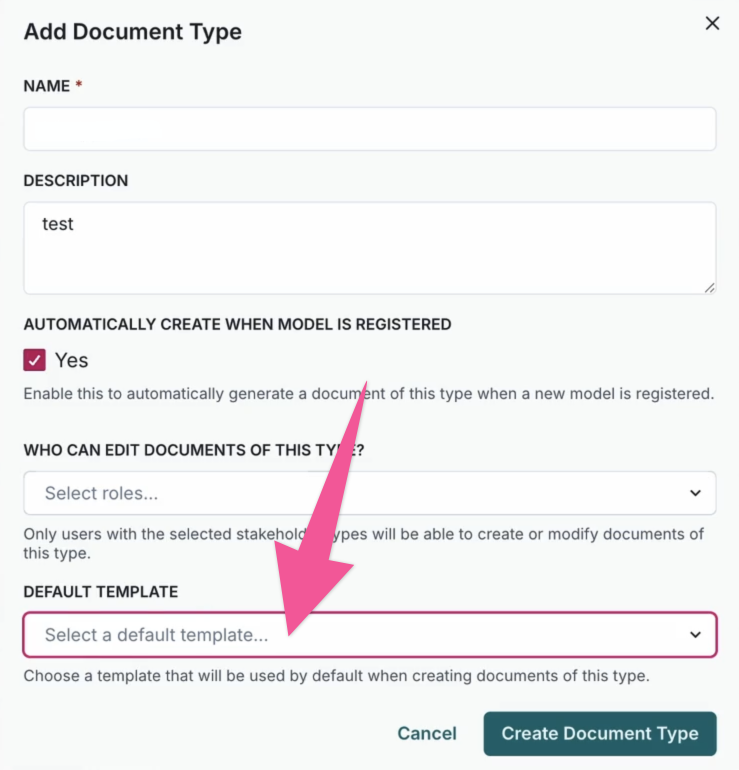Open the "Select a default template..." dropdown
Screen dimensions: 739x770
pos(360,635)
